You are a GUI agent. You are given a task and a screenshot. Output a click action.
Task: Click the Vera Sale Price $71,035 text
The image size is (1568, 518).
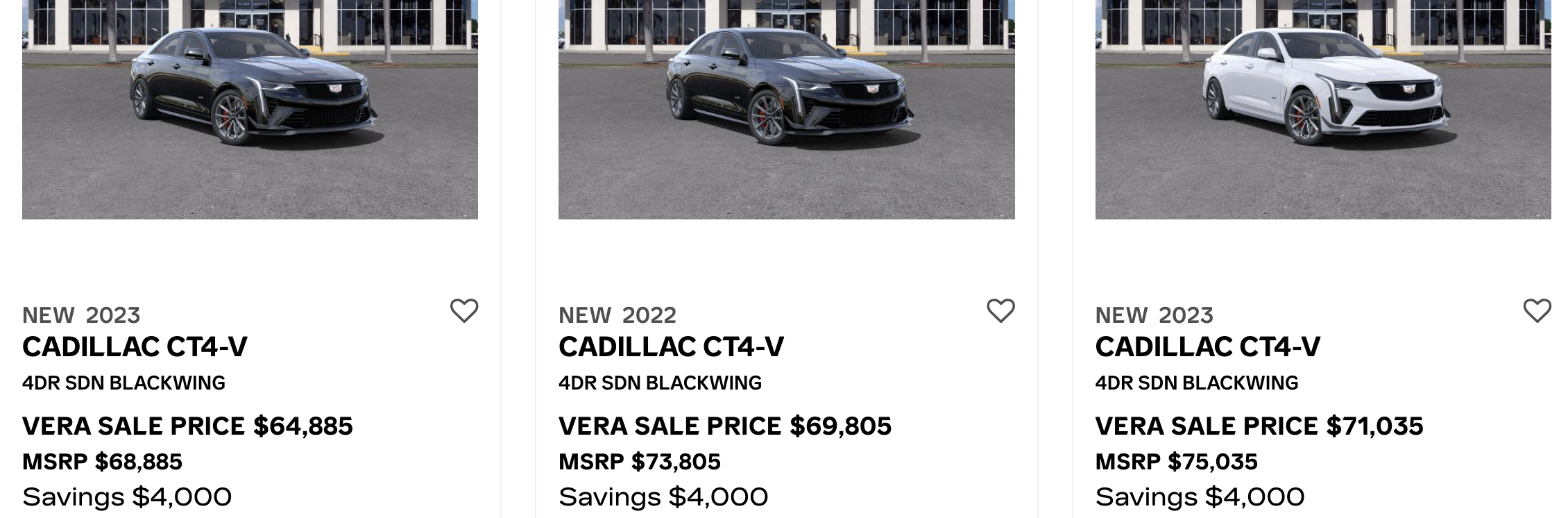click(x=1259, y=426)
